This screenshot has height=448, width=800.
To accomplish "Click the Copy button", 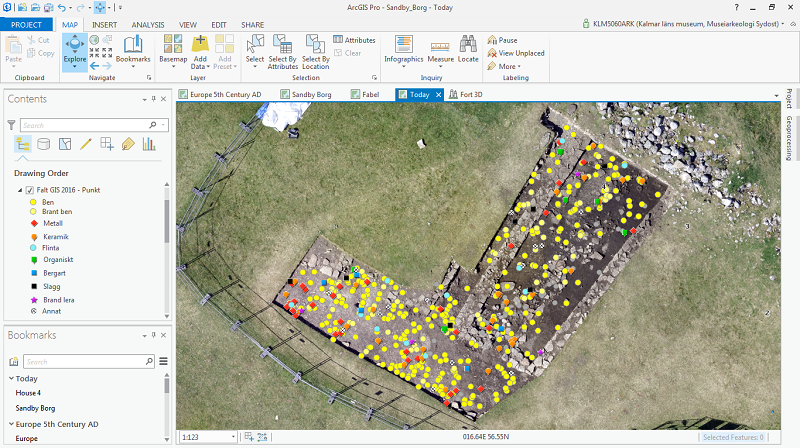I will click(40, 53).
